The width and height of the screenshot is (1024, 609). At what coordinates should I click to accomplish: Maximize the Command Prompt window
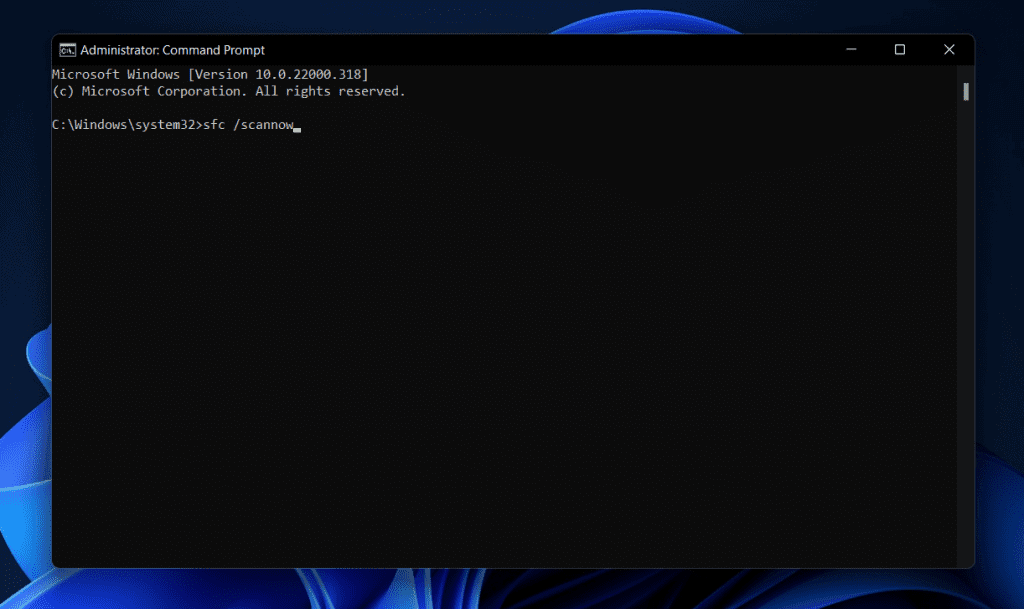pos(899,50)
